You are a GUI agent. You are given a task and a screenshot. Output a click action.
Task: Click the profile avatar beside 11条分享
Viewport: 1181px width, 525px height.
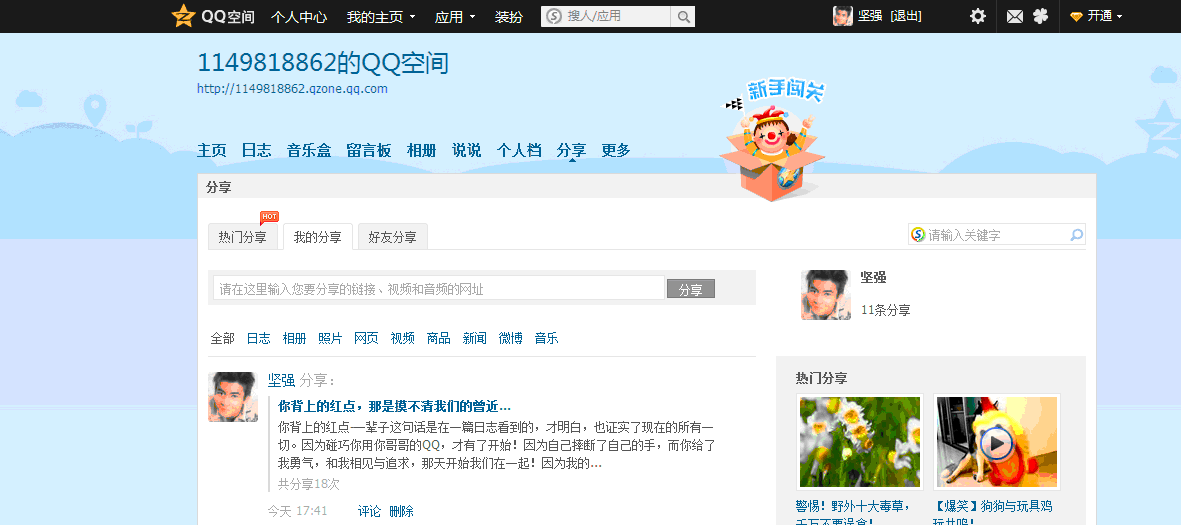(x=825, y=295)
